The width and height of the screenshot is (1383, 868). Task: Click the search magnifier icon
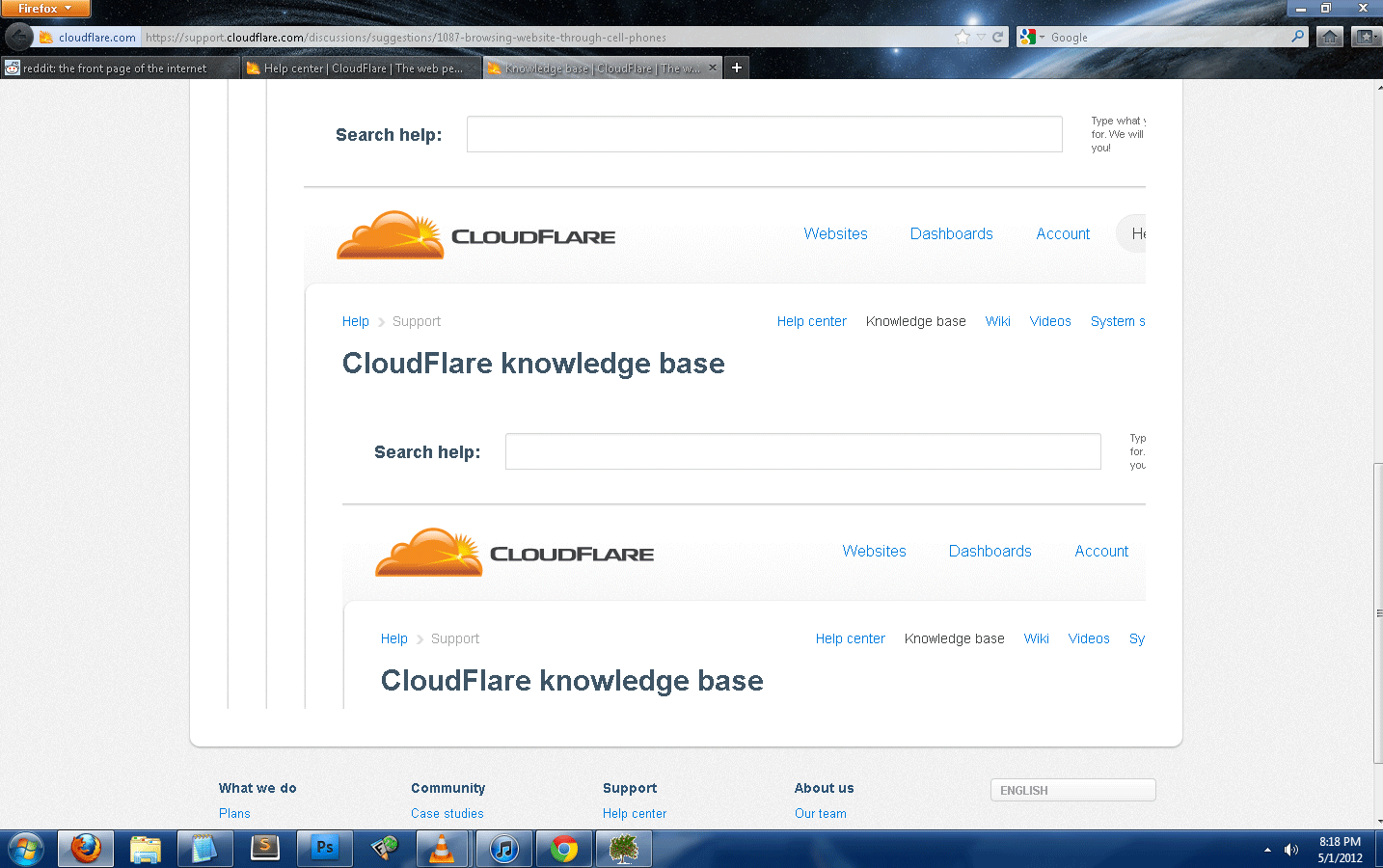tap(1298, 37)
